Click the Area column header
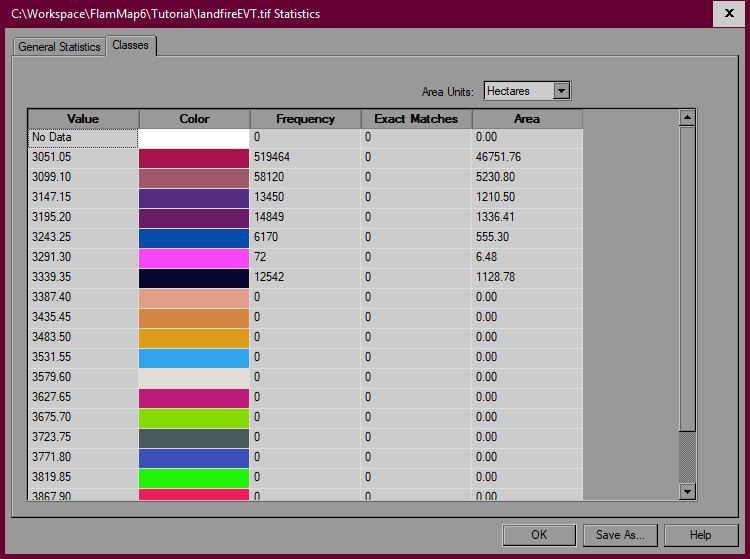 pos(527,119)
